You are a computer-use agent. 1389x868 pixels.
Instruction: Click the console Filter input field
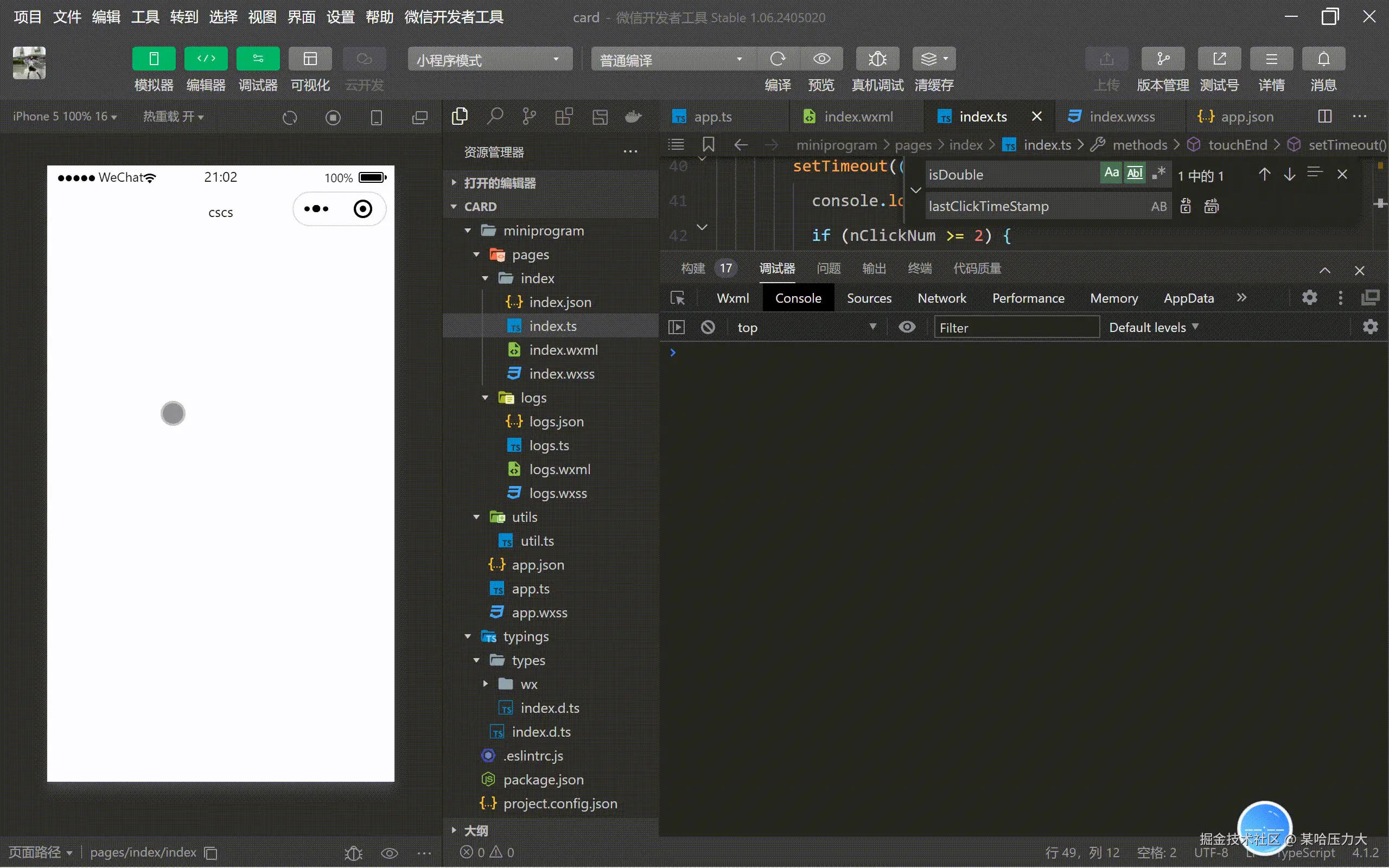[1016, 327]
